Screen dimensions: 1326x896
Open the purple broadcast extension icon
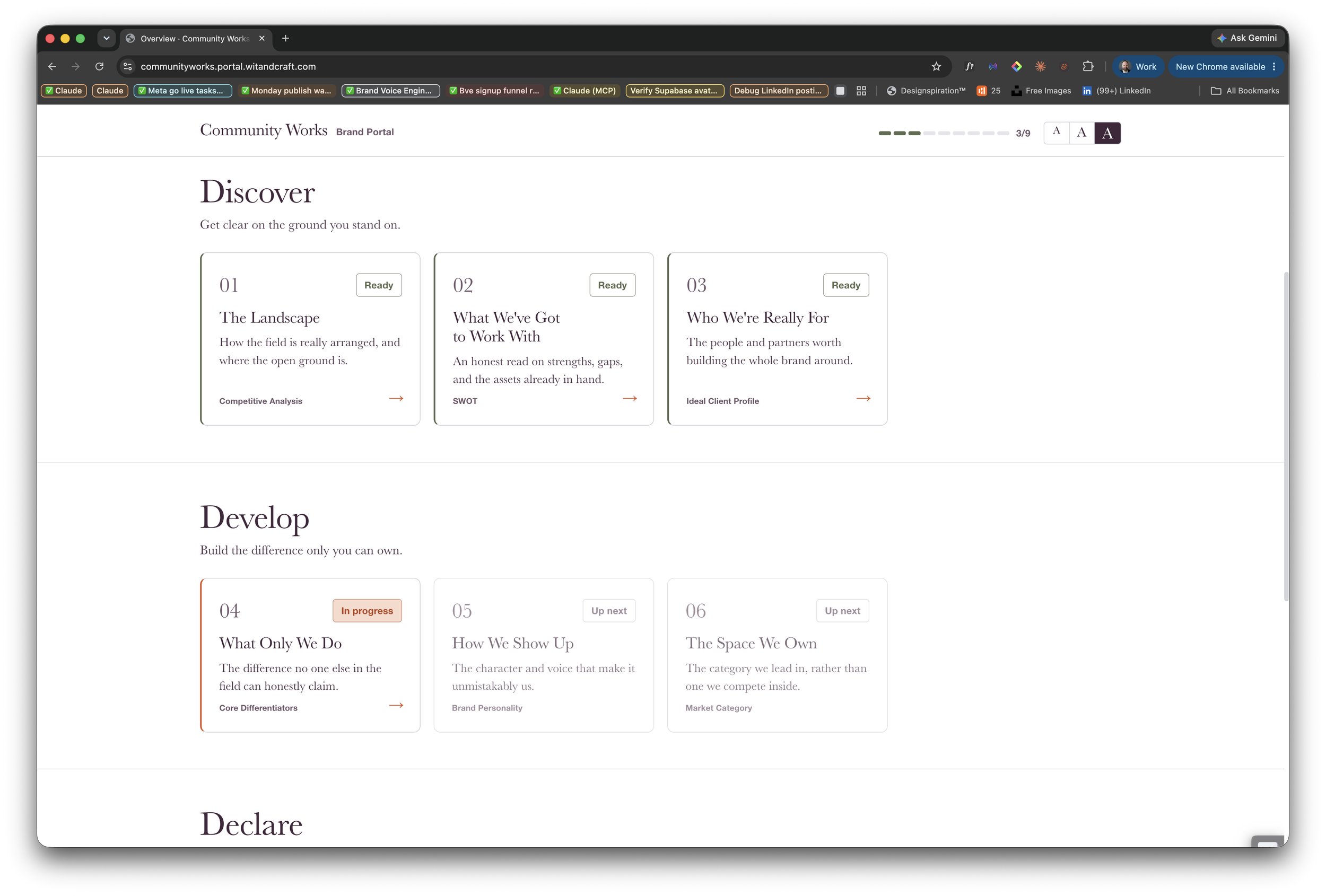[x=993, y=67]
